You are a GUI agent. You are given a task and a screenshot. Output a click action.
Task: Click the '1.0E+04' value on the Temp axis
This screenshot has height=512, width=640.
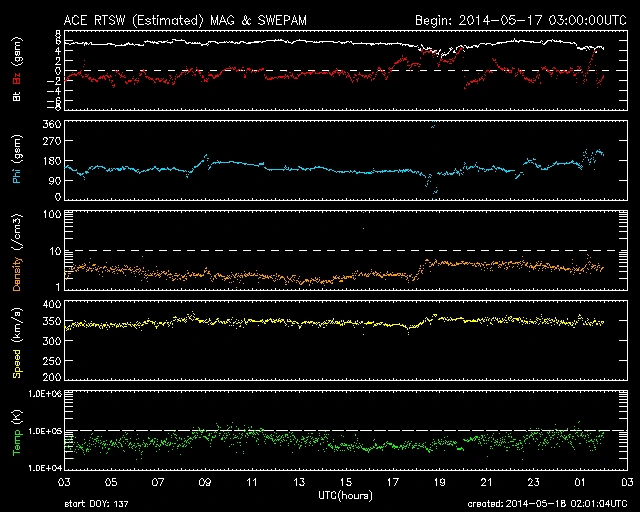[x=45, y=468]
